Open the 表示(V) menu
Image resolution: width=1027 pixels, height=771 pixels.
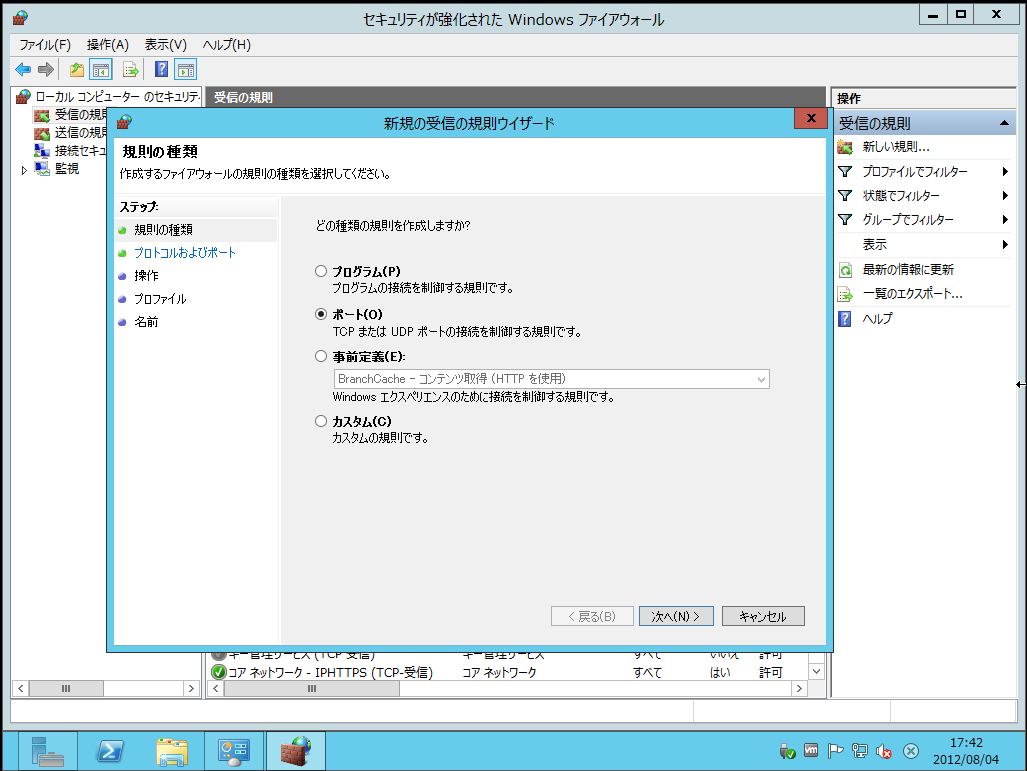click(x=166, y=45)
